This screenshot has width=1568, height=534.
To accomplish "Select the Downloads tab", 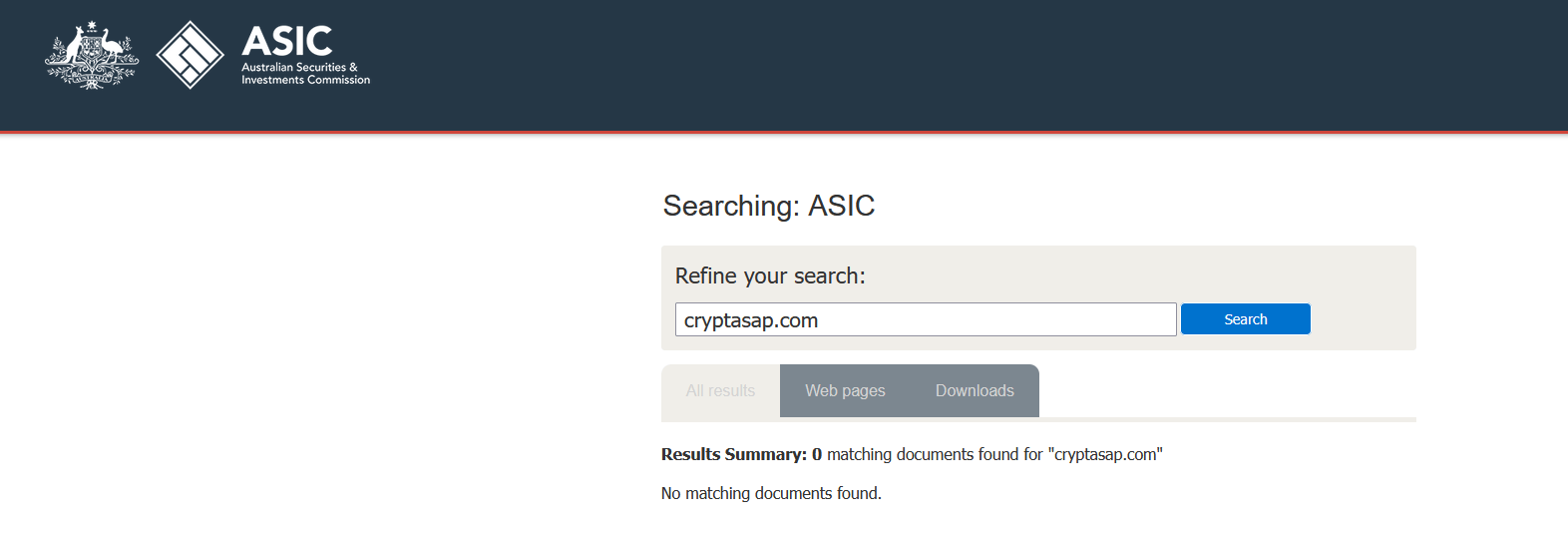I will click(975, 391).
